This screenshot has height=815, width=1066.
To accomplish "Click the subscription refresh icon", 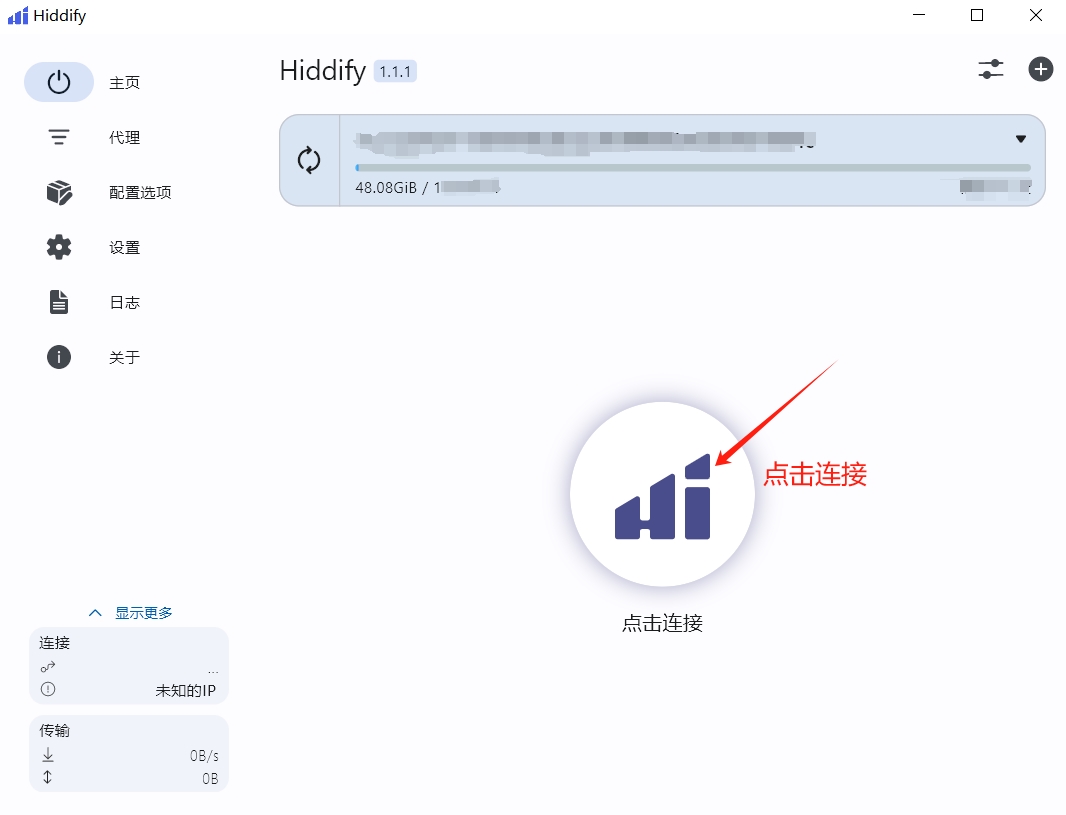I will click(x=309, y=159).
